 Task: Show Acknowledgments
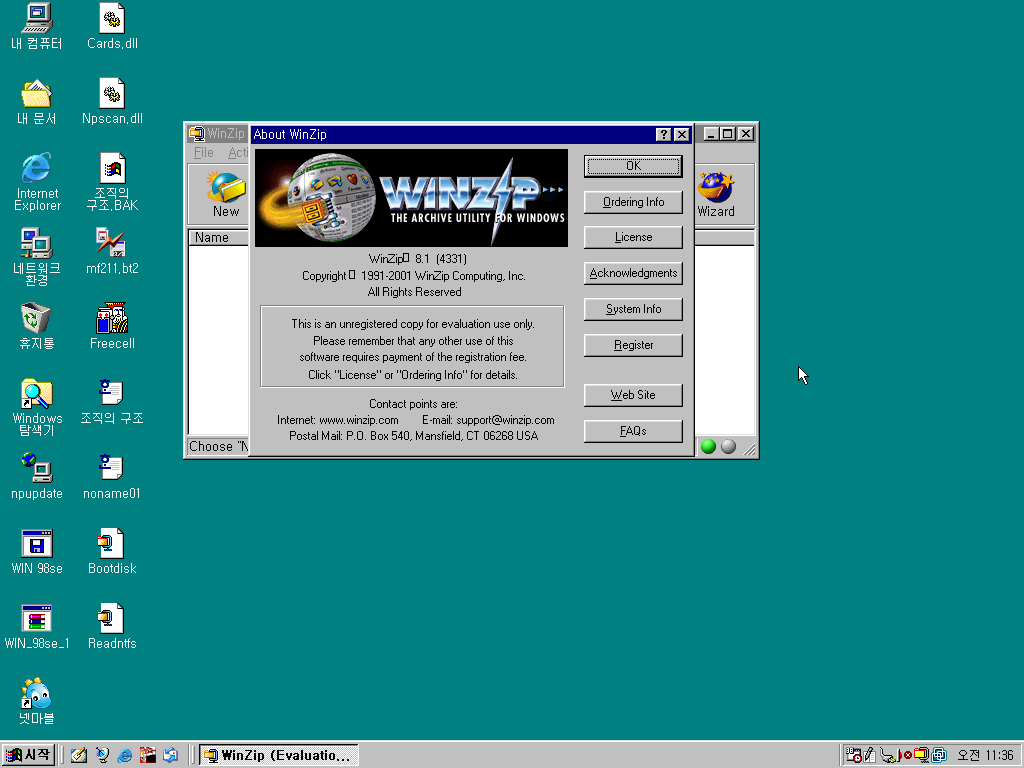pos(633,273)
